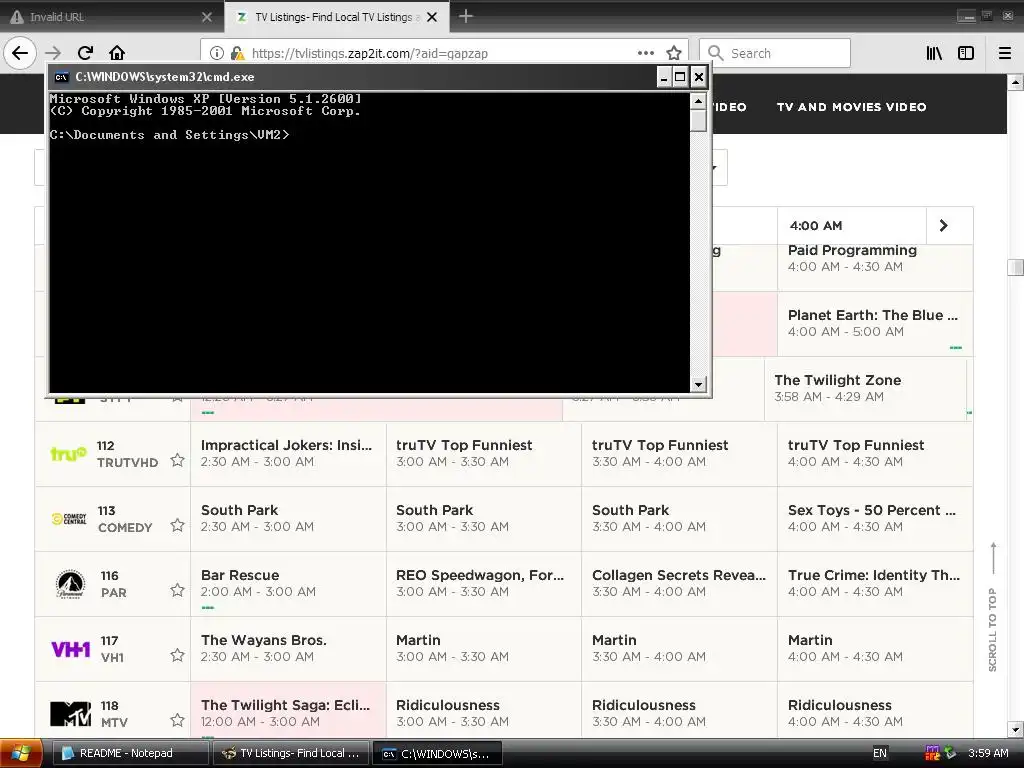Open TV AND MOVIES VIDEO menu item
Screen dimensions: 1024x768
tap(851, 106)
